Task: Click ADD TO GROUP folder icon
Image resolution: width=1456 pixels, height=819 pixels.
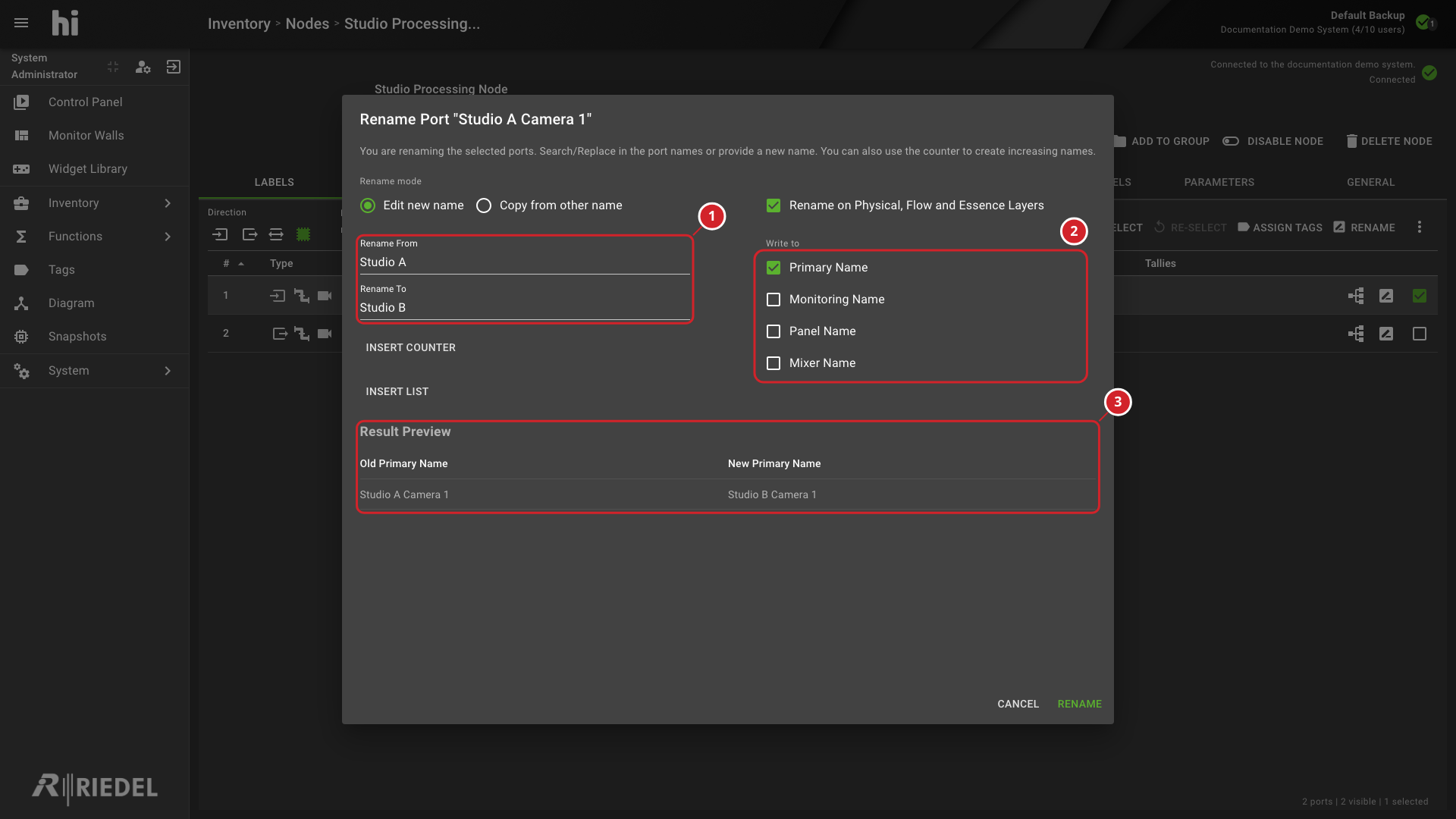Action: tap(1119, 141)
